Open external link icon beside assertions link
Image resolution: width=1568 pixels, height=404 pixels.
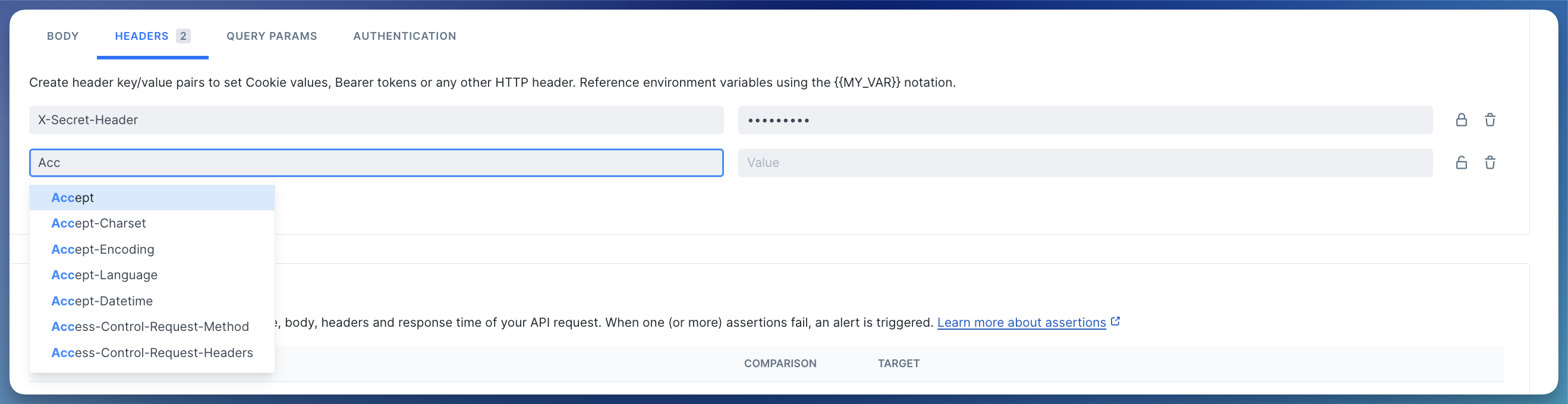pyautogui.click(x=1115, y=321)
